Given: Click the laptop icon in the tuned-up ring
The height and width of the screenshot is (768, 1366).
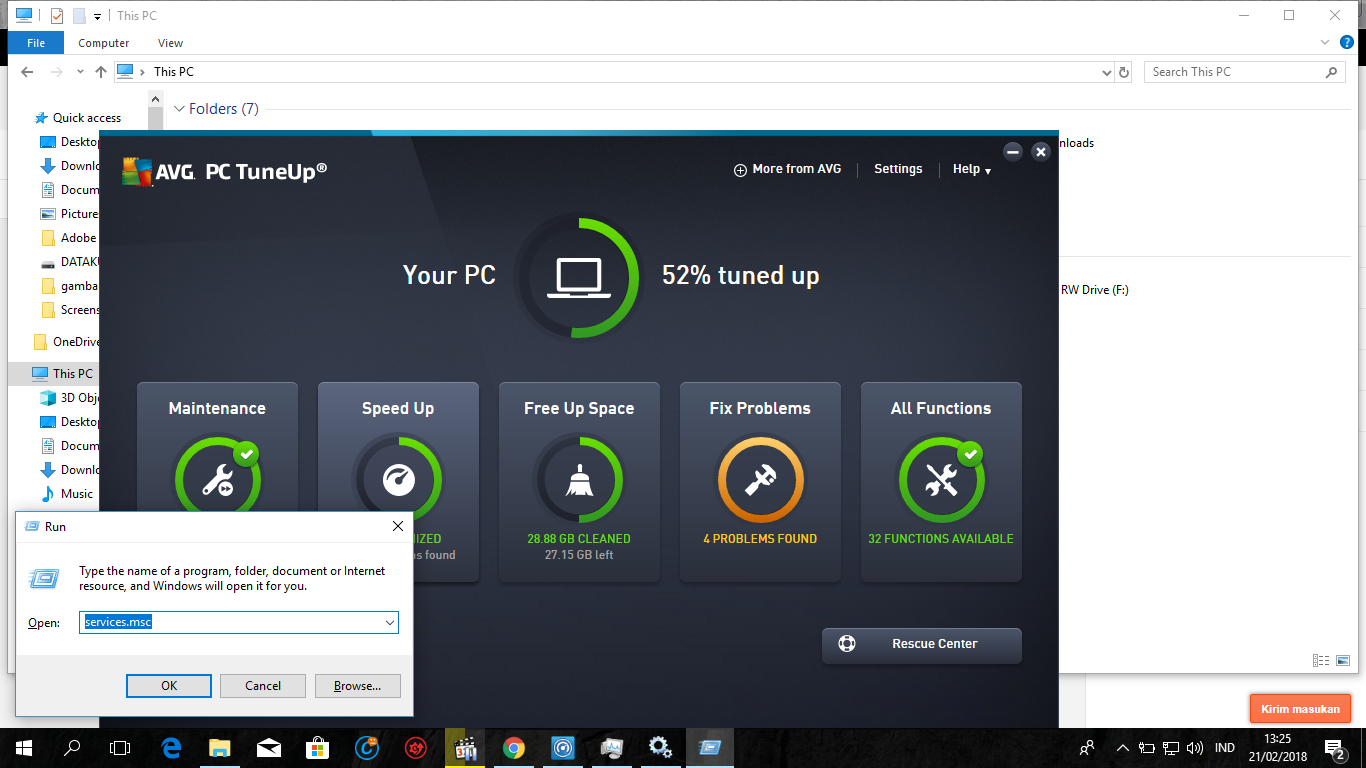Looking at the screenshot, I should pyautogui.click(x=578, y=277).
